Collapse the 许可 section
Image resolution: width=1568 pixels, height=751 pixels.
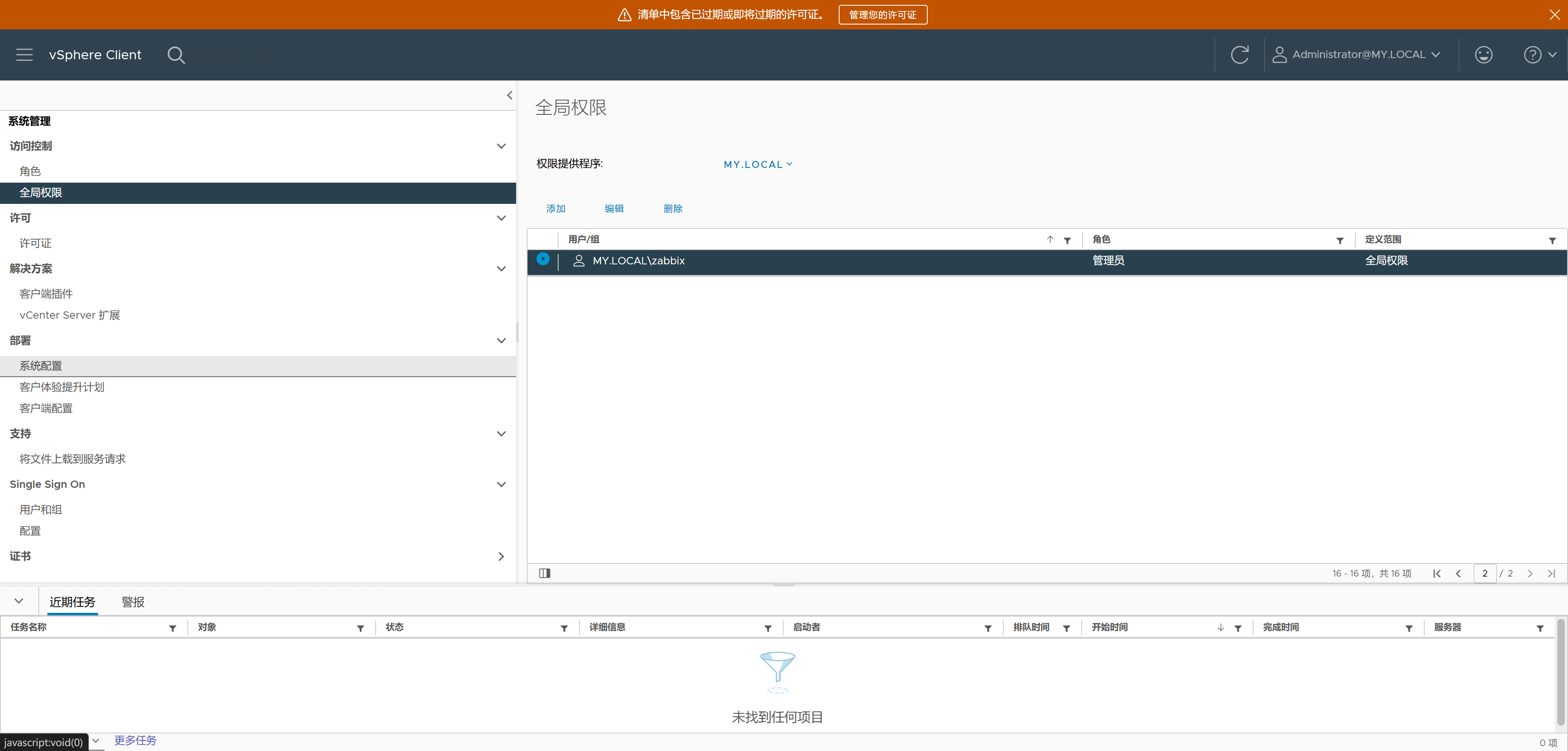[501, 218]
